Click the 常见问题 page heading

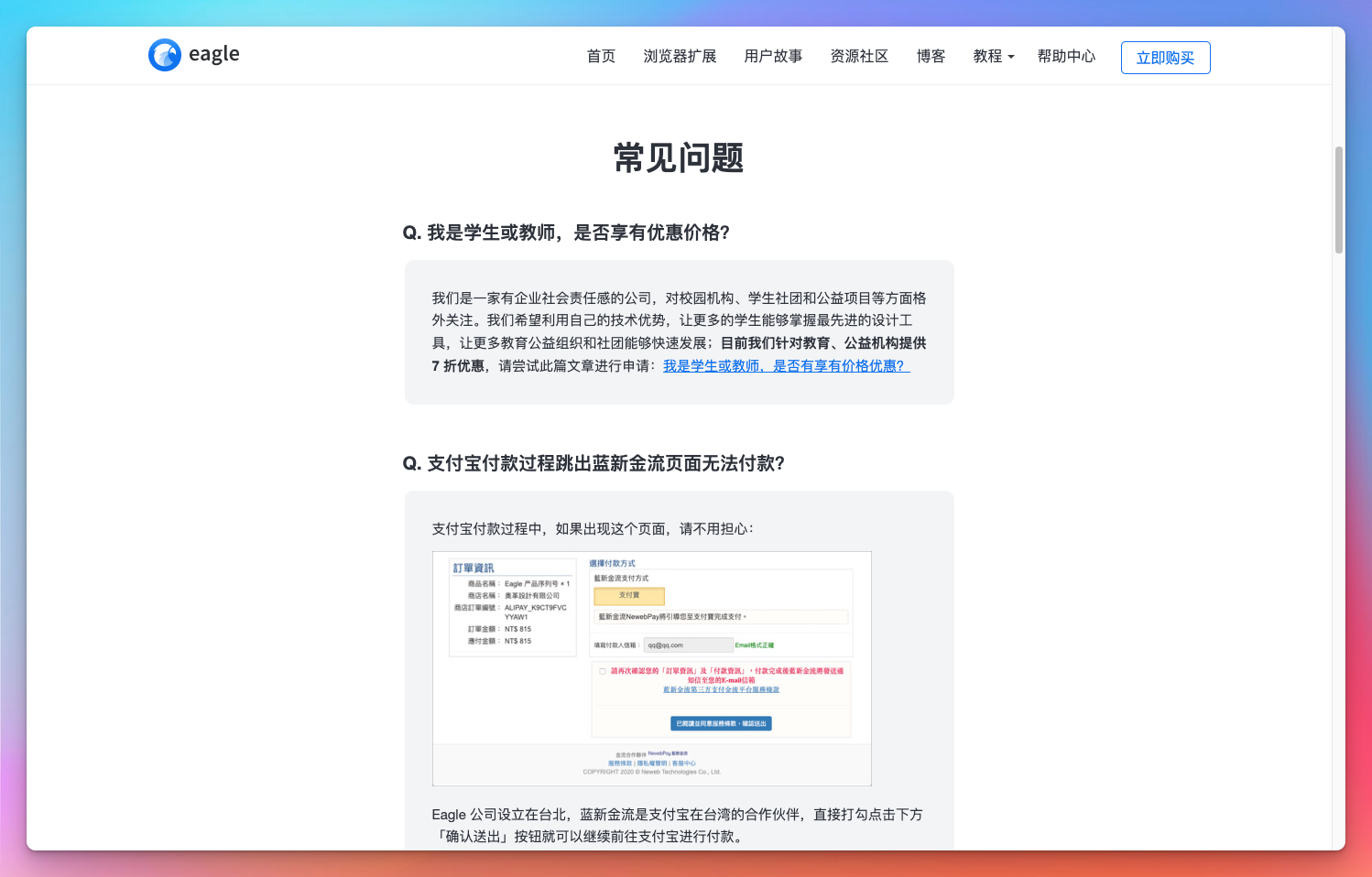[x=679, y=158]
